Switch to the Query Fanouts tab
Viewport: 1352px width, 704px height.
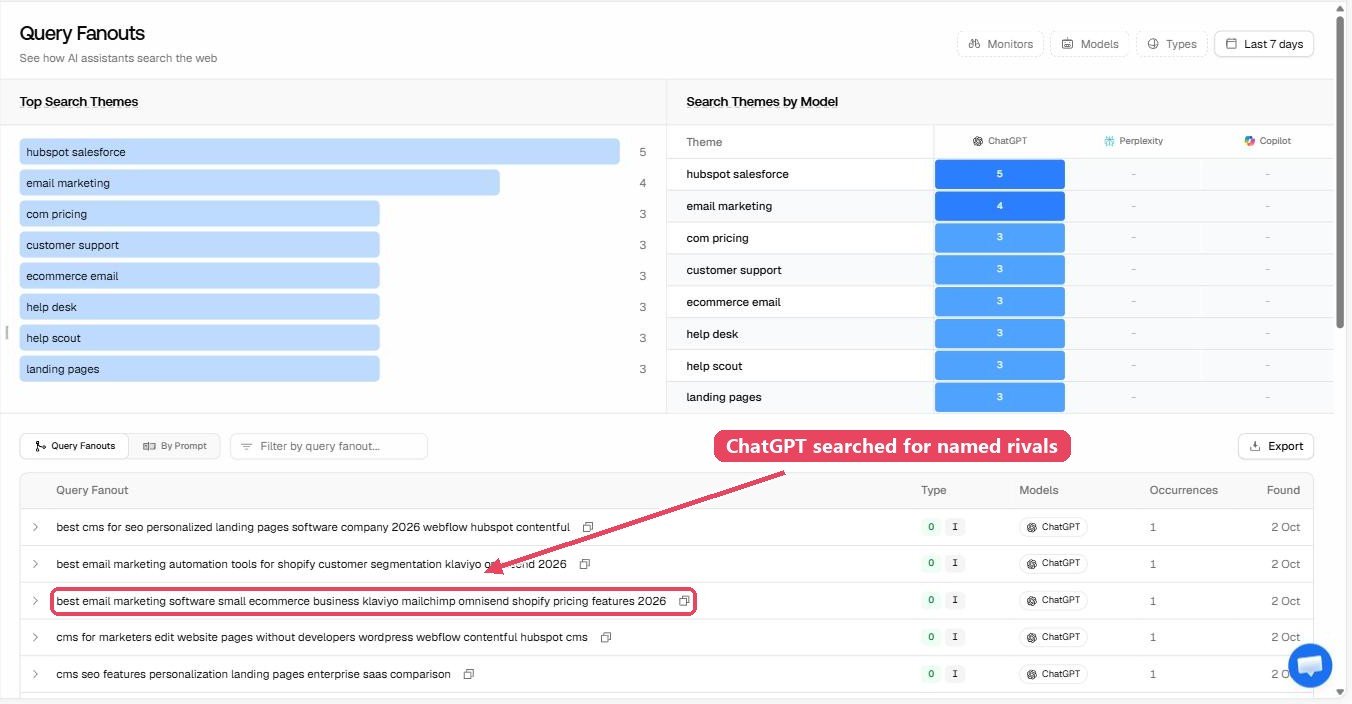(75, 446)
